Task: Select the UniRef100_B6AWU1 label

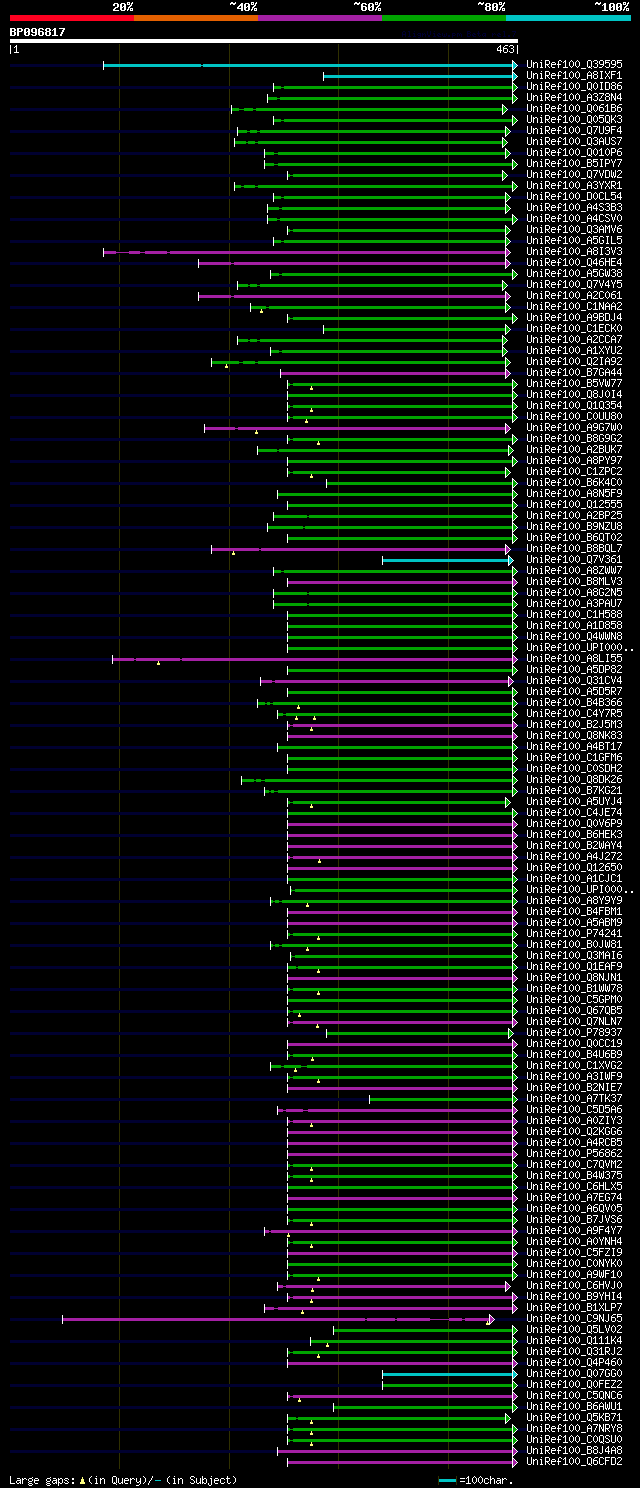Action: pos(574,1406)
